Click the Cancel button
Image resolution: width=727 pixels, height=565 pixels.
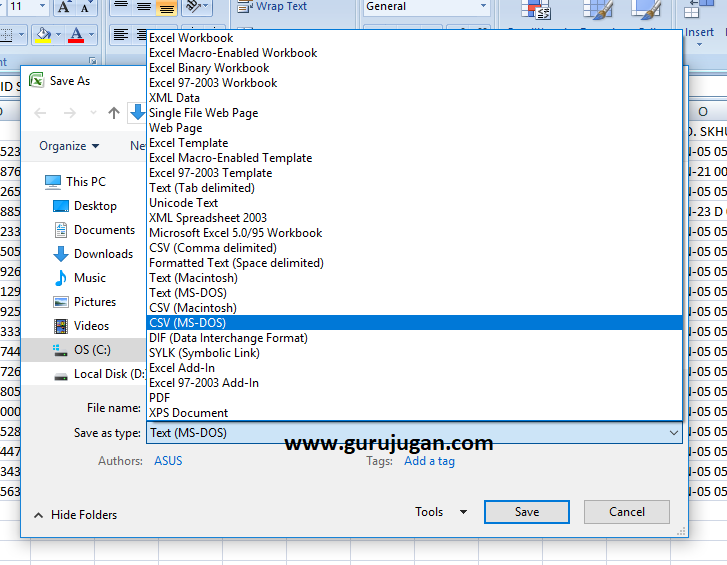[627, 512]
